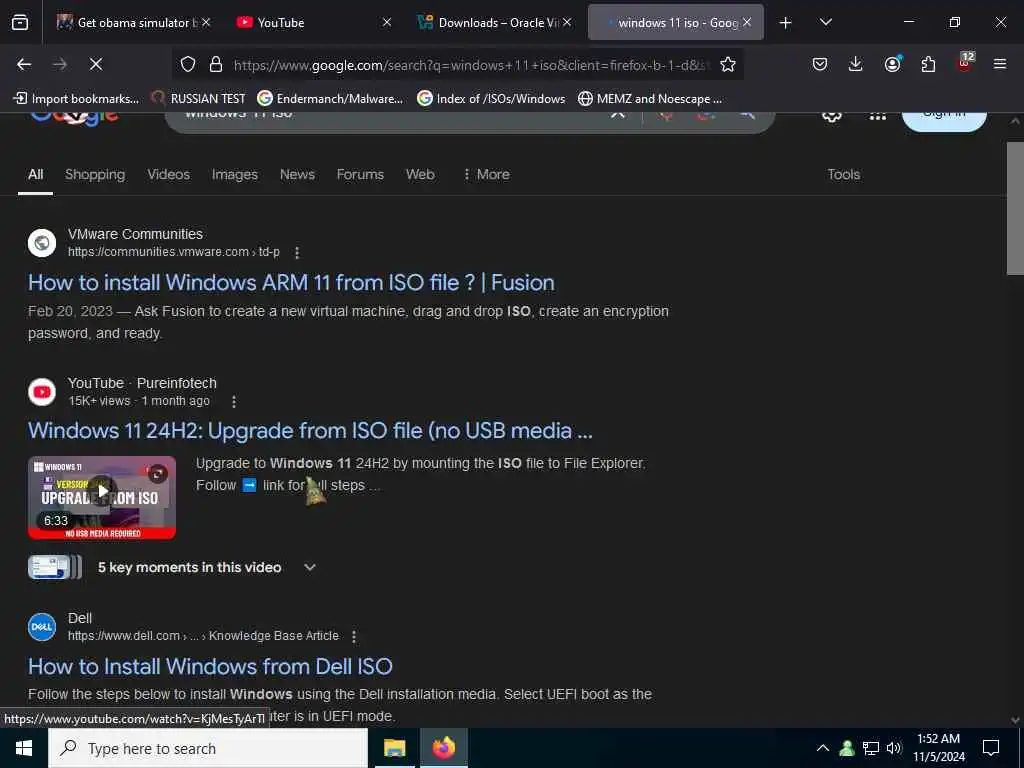Image resolution: width=1024 pixels, height=768 pixels.
Task: Close the YouTube tab
Action: pos(387,22)
